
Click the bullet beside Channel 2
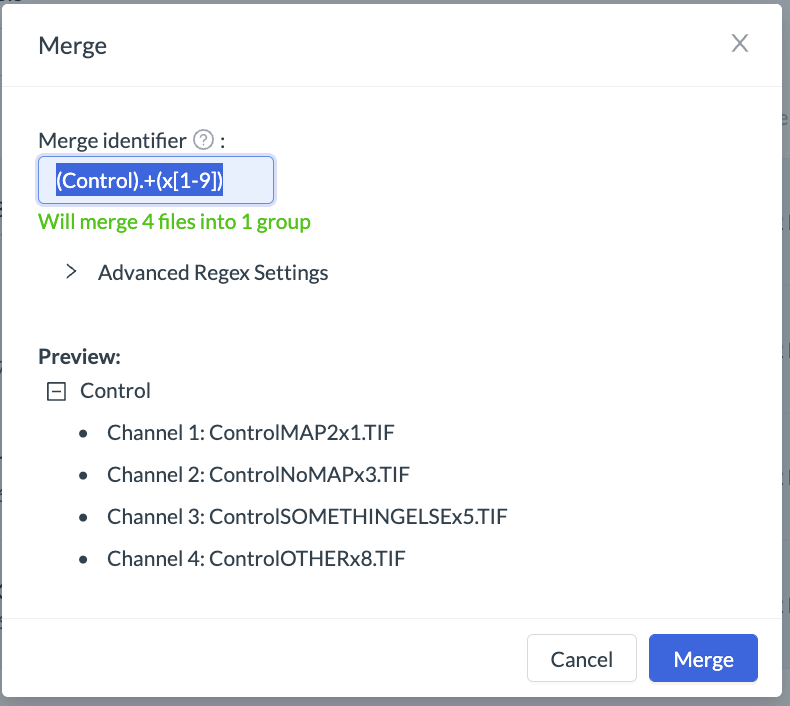click(84, 475)
